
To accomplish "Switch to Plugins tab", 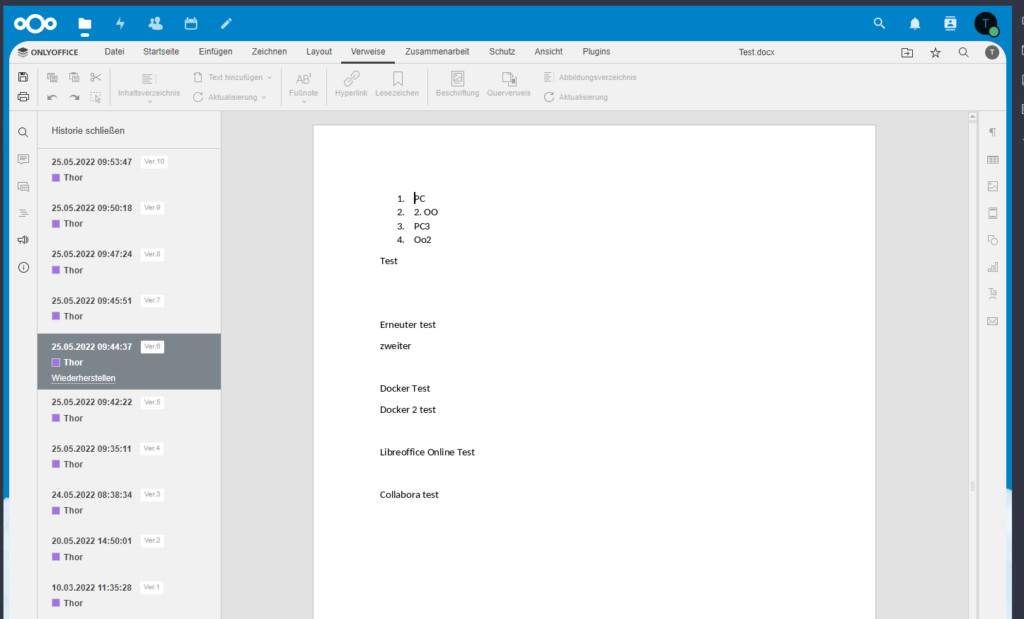I will click(x=596, y=52).
